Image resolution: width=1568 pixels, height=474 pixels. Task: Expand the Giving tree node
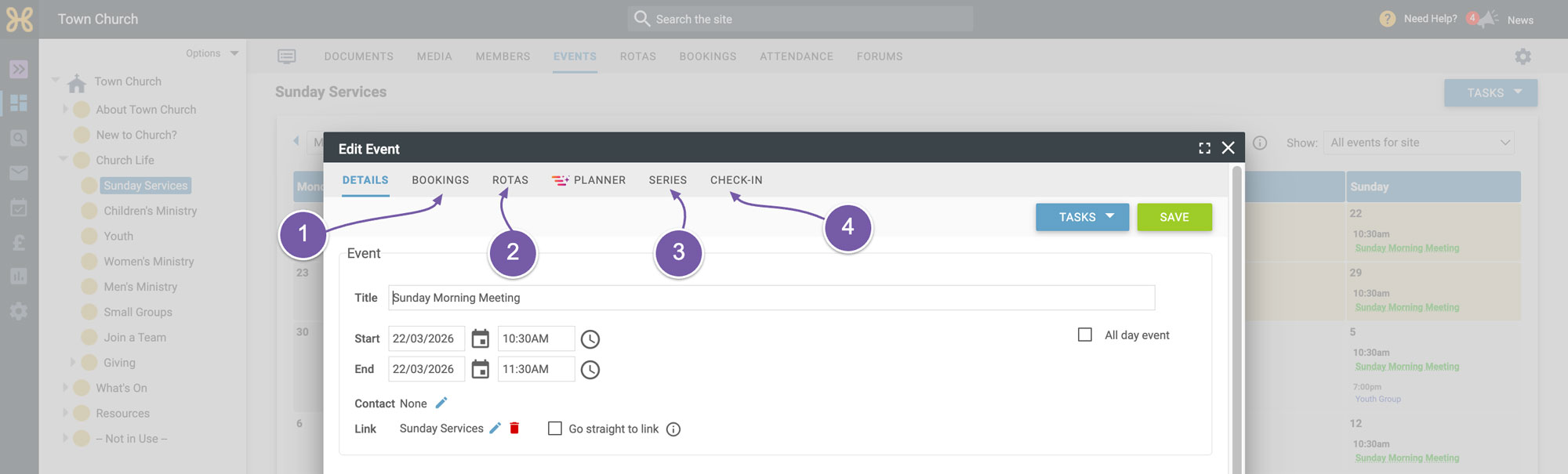[73, 362]
